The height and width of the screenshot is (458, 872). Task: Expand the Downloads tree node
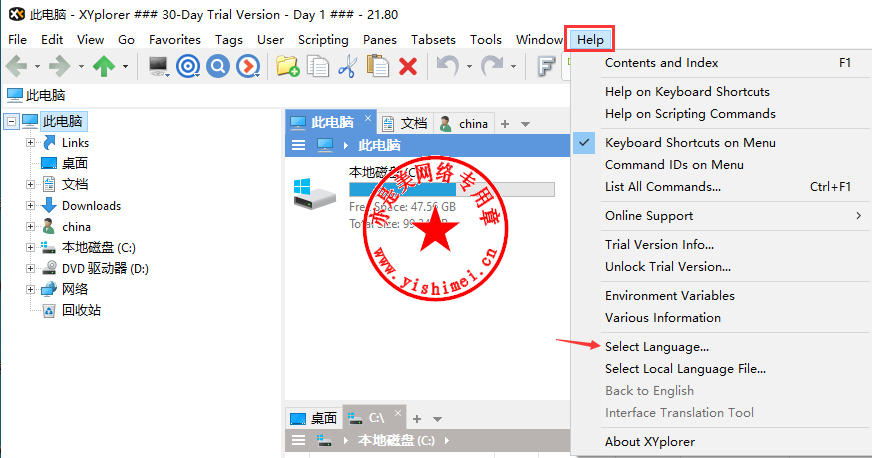tap(31, 206)
